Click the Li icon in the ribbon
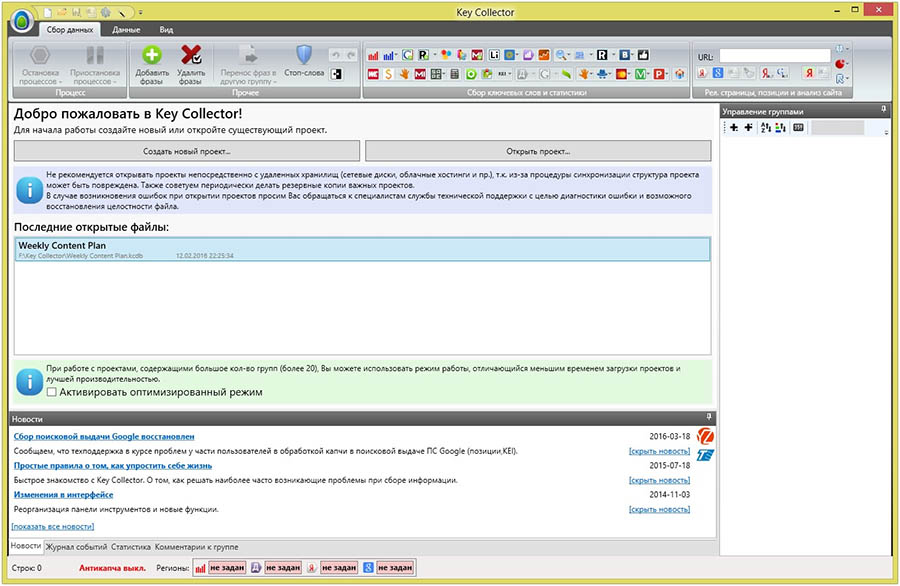This screenshot has width=900, height=586. (494, 55)
